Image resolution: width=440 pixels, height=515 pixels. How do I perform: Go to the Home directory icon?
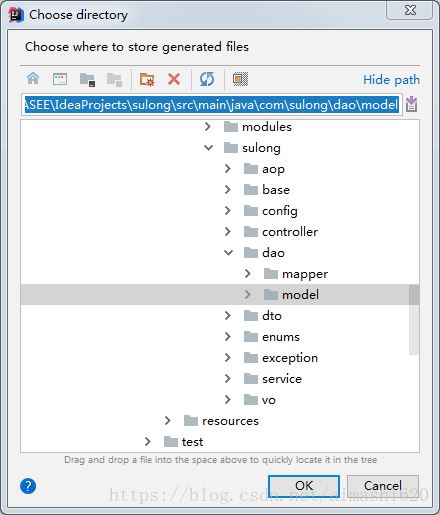click(33, 79)
